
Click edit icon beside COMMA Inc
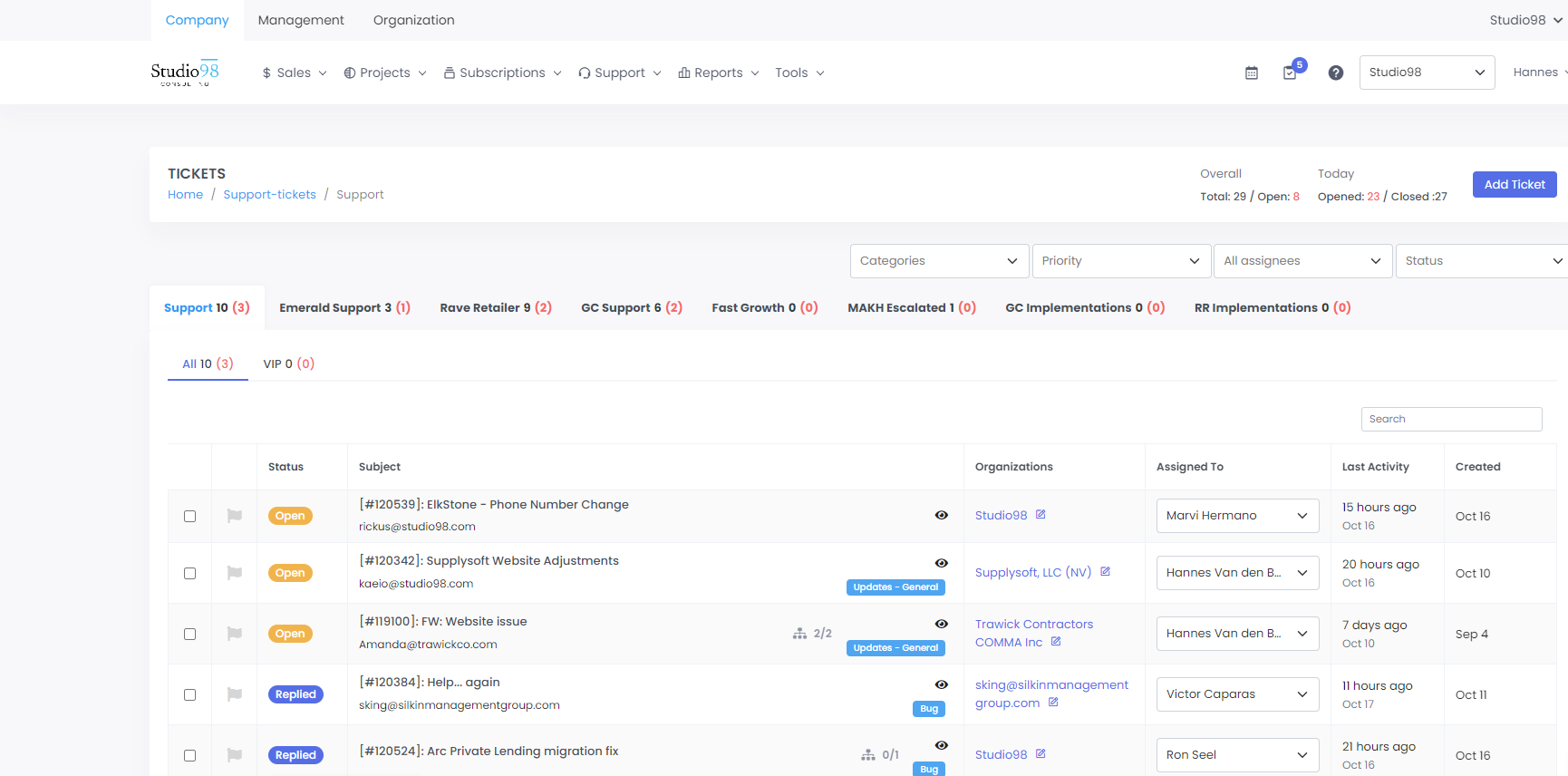(1056, 642)
